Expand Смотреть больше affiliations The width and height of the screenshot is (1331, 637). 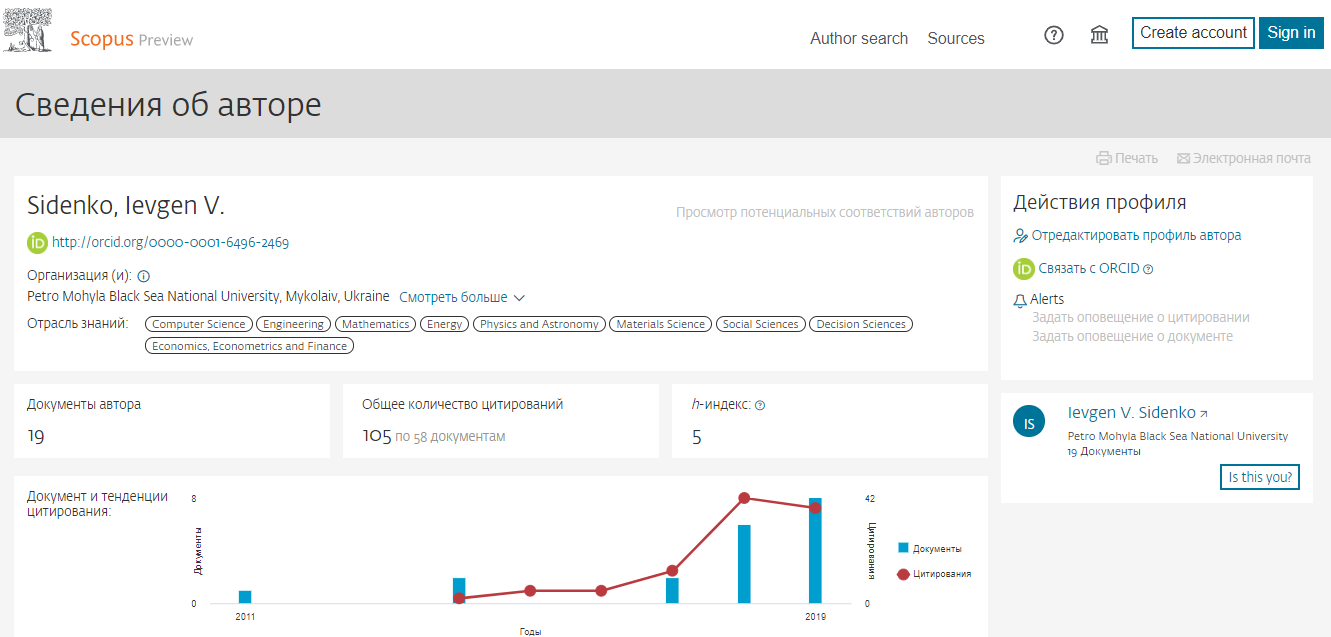pos(462,297)
